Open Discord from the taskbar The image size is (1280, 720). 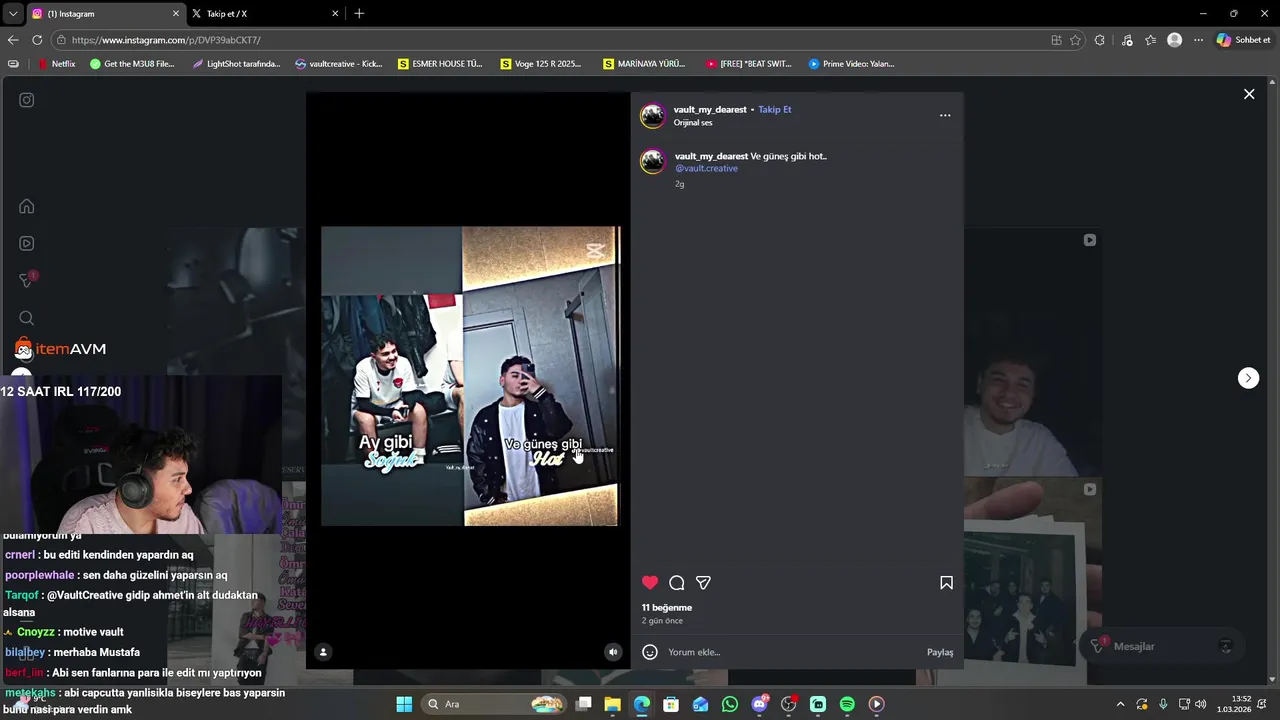(759, 704)
